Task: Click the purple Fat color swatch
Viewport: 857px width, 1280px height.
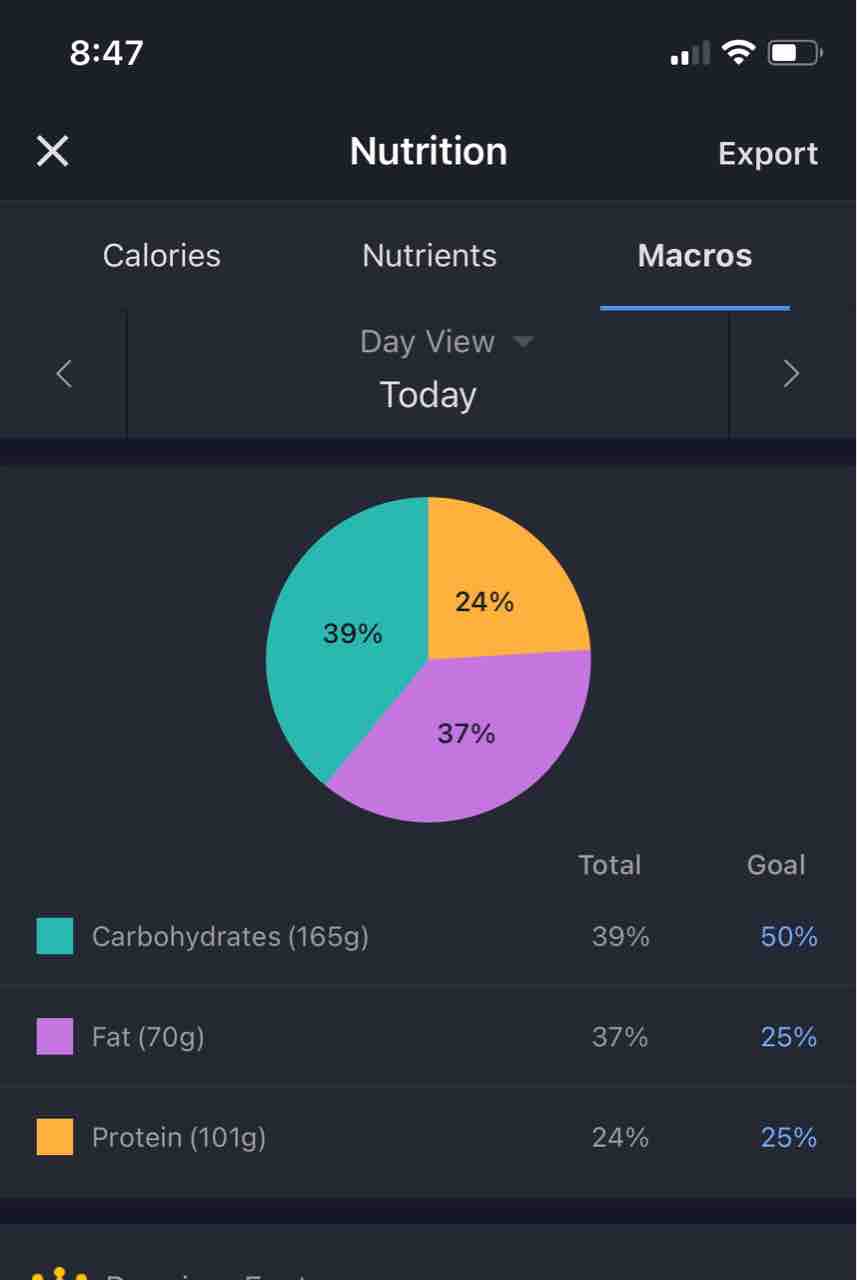Action: click(55, 1036)
